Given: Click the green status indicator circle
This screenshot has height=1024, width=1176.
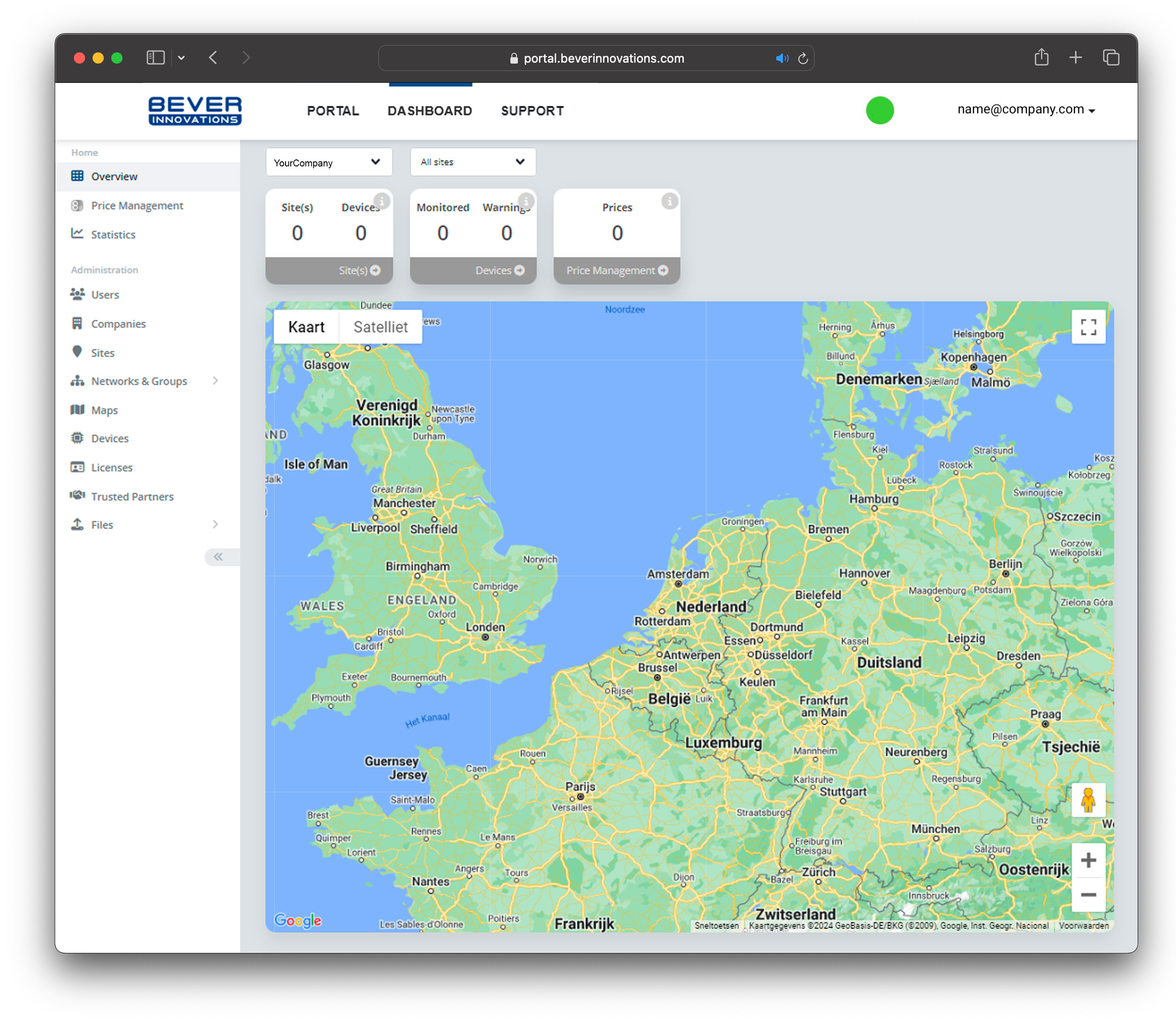Looking at the screenshot, I should click(x=879, y=110).
